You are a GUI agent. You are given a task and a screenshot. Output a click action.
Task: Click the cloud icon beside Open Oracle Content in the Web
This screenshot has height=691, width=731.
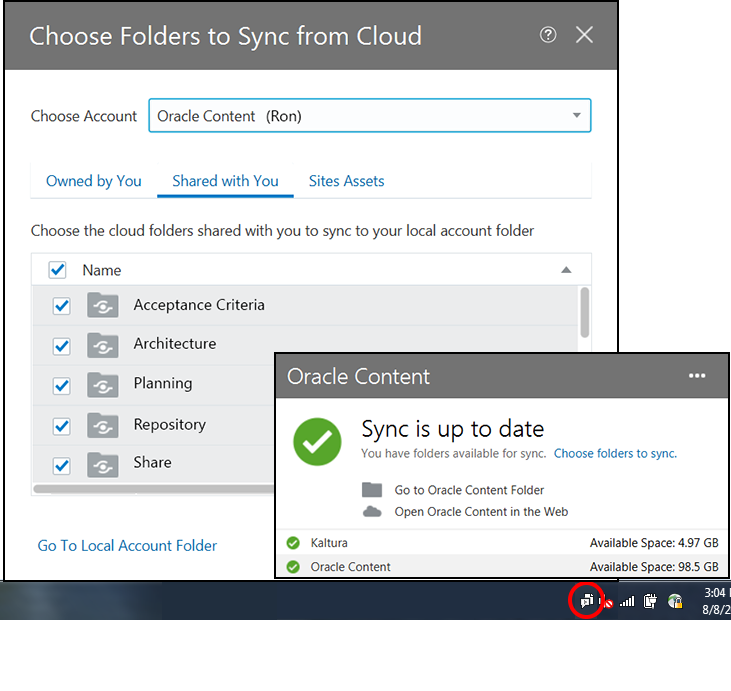372,511
